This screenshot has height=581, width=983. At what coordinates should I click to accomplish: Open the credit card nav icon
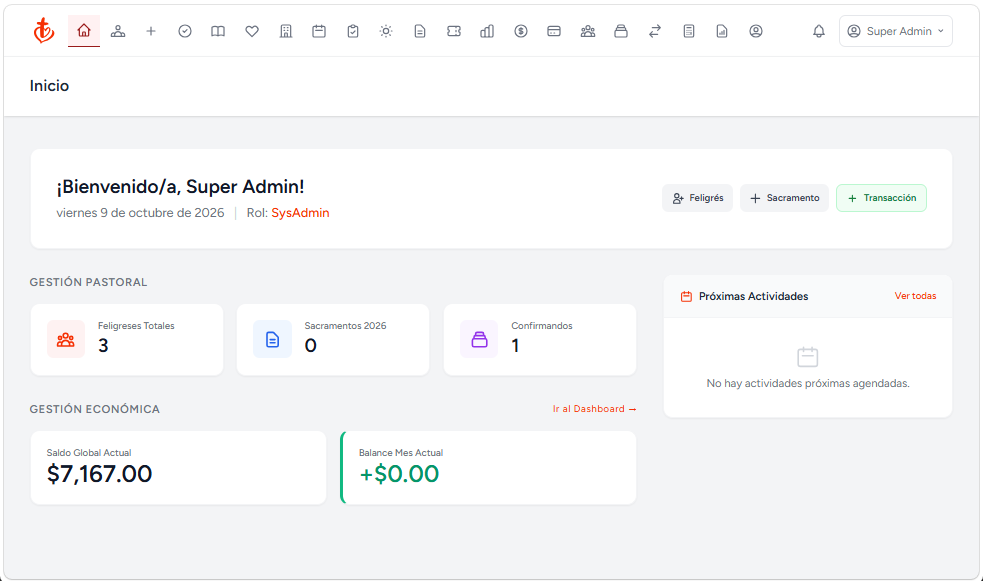click(554, 31)
